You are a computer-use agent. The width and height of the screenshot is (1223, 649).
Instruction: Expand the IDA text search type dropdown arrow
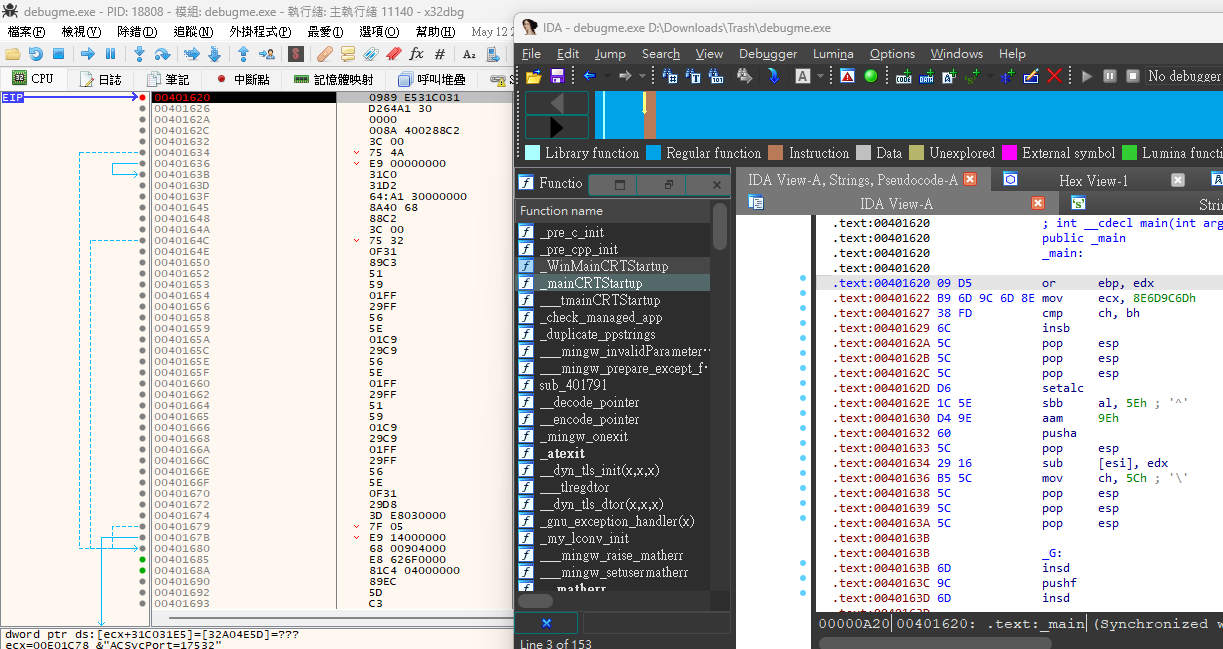click(820, 76)
